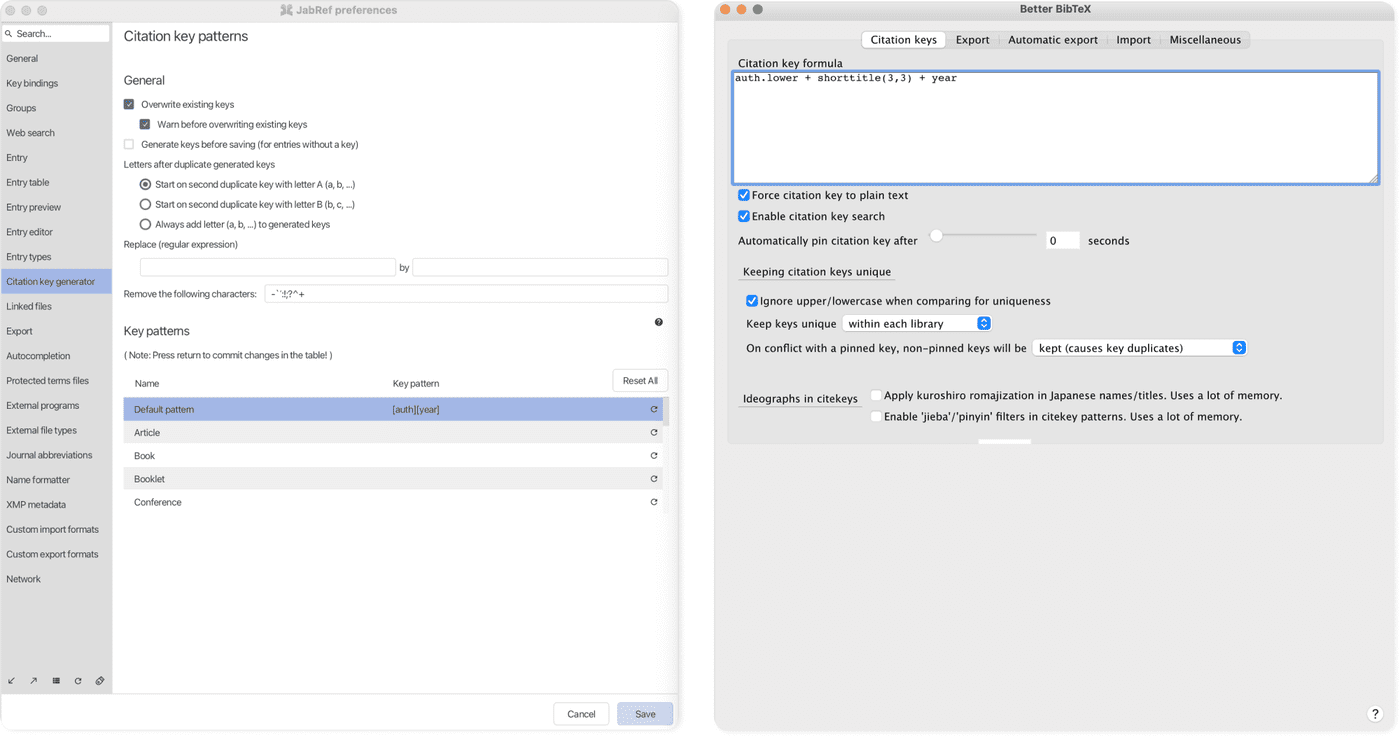Switch to the Automatic export tab
Image resolution: width=1400 pixels, height=742 pixels.
1053,39
